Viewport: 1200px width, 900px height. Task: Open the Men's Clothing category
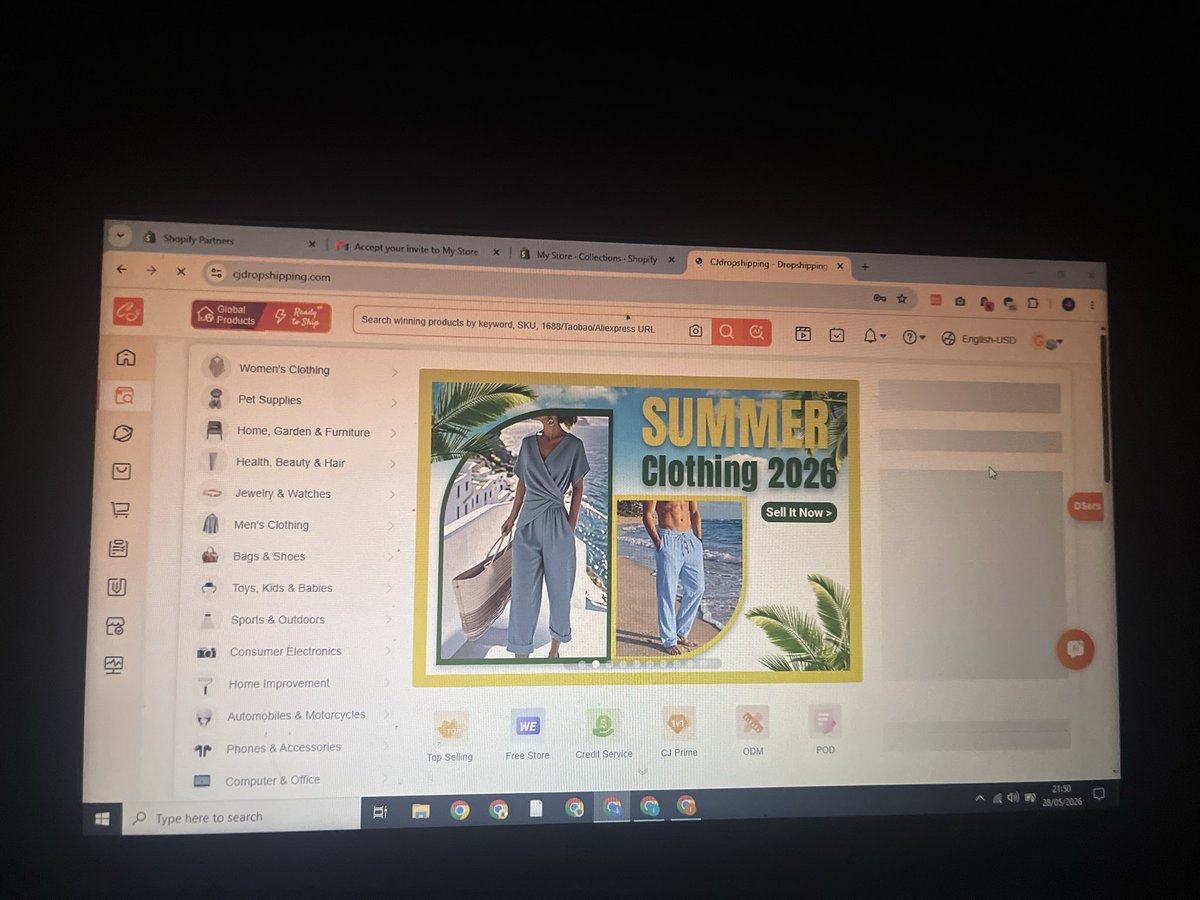[272, 525]
